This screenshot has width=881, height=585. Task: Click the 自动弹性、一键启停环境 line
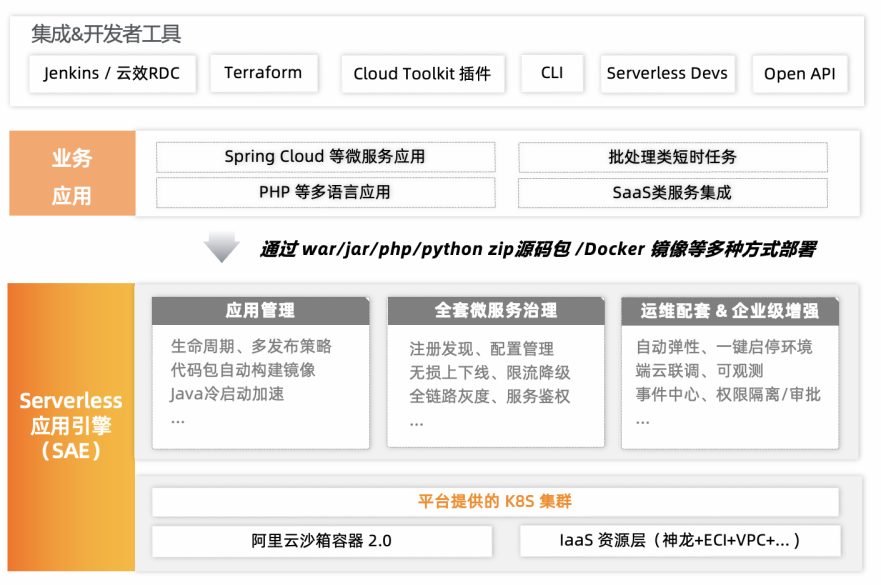click(x=724, y=347)
